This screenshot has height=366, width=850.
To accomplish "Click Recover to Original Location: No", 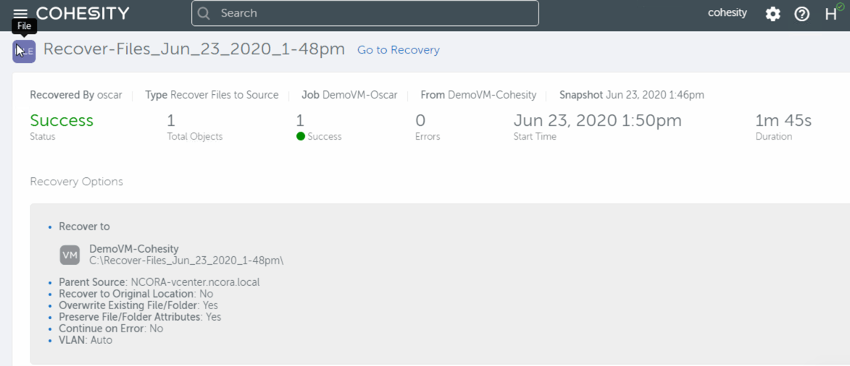I will coord(136,294).
